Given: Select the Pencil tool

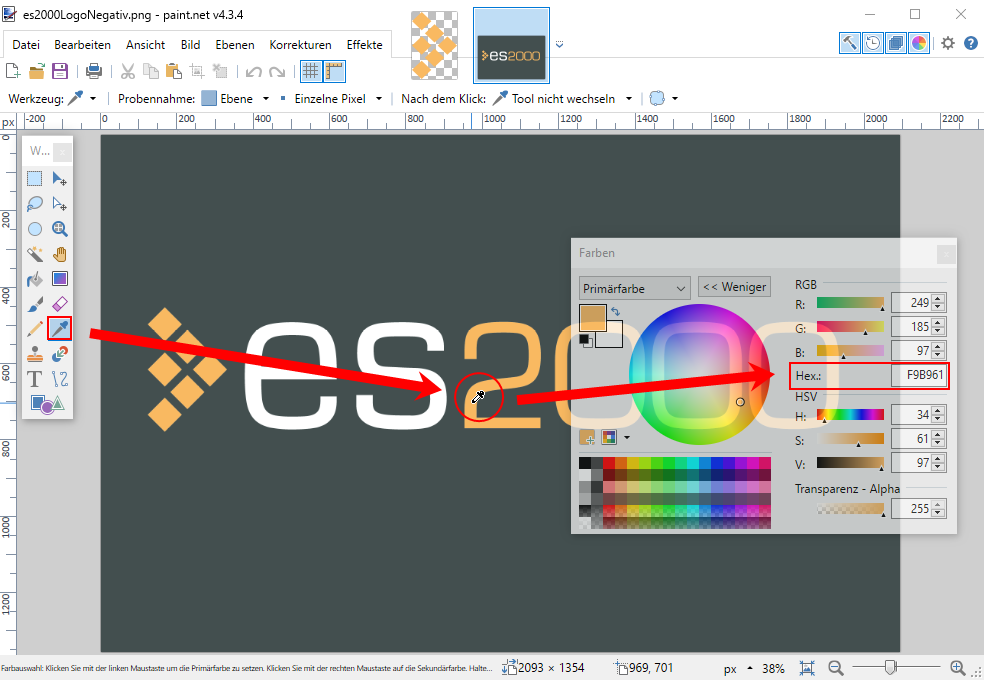Looking at the screenshot, I should tap(35, 329).
